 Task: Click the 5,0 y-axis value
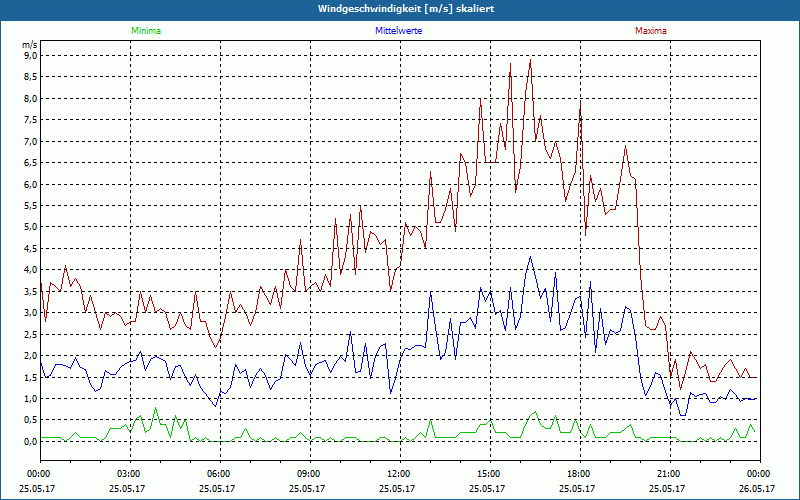click(31, 227)
